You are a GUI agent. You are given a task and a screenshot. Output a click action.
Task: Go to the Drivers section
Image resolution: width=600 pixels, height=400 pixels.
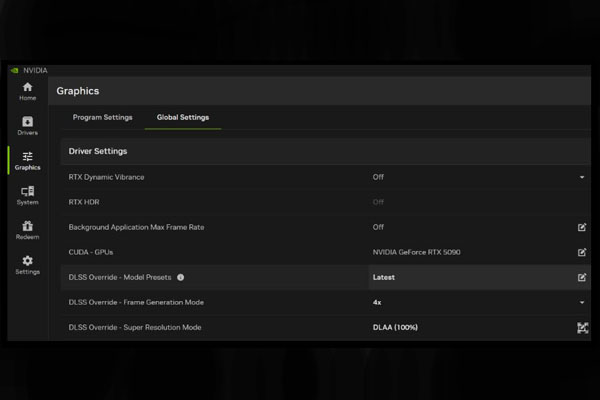tap(27, 125)
